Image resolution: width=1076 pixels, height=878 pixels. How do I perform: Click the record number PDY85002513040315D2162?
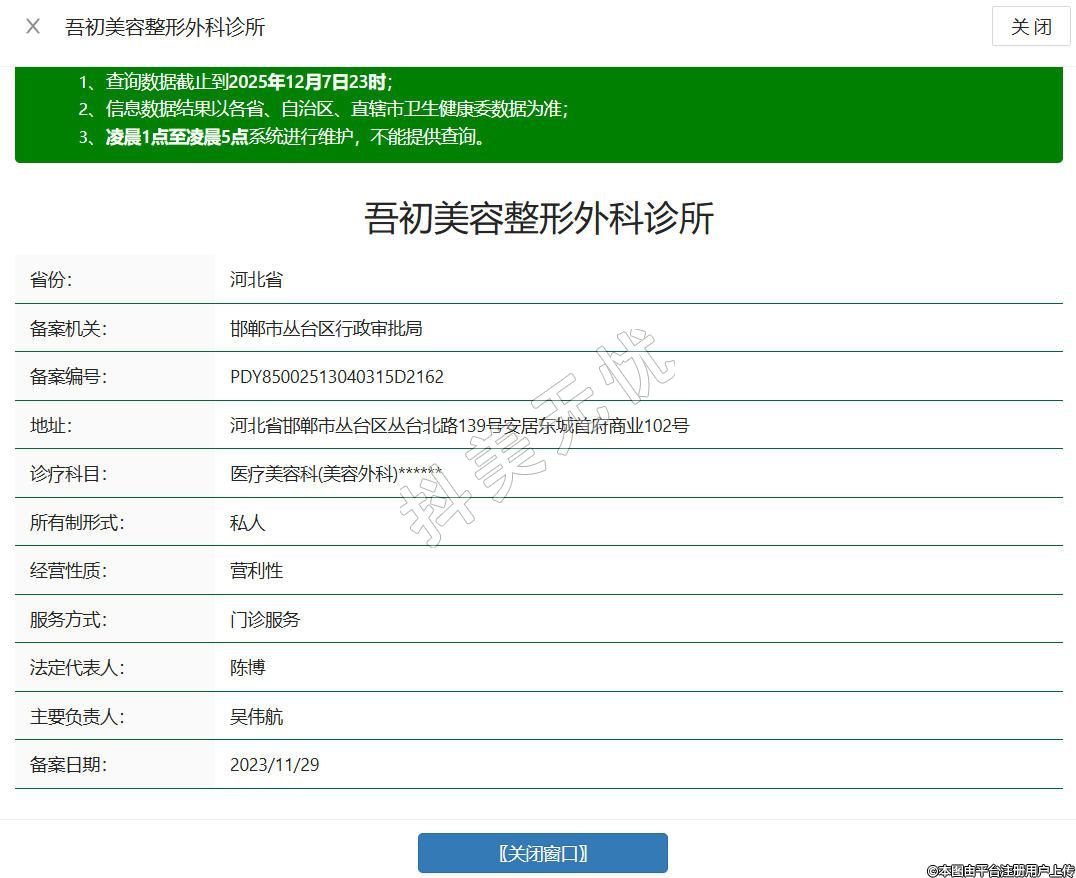[336, 377]
